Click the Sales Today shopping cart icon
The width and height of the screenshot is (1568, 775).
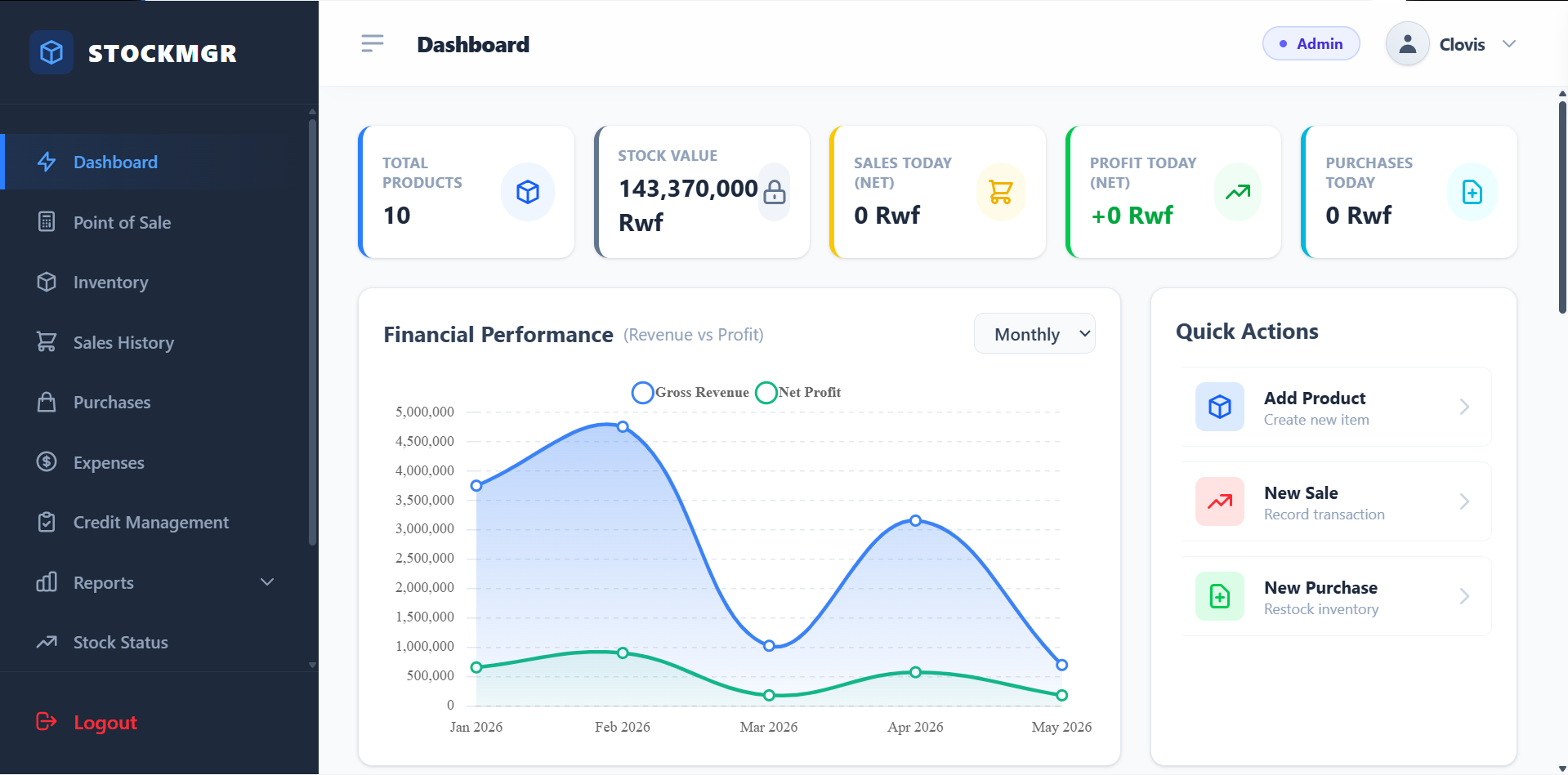pyautogui.click(x=1000, y=192)
